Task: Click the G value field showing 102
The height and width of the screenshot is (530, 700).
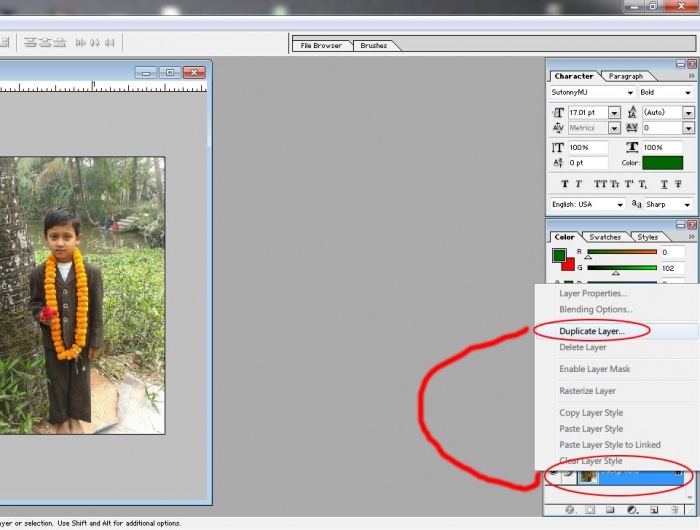Action: (x=672, y=268)
